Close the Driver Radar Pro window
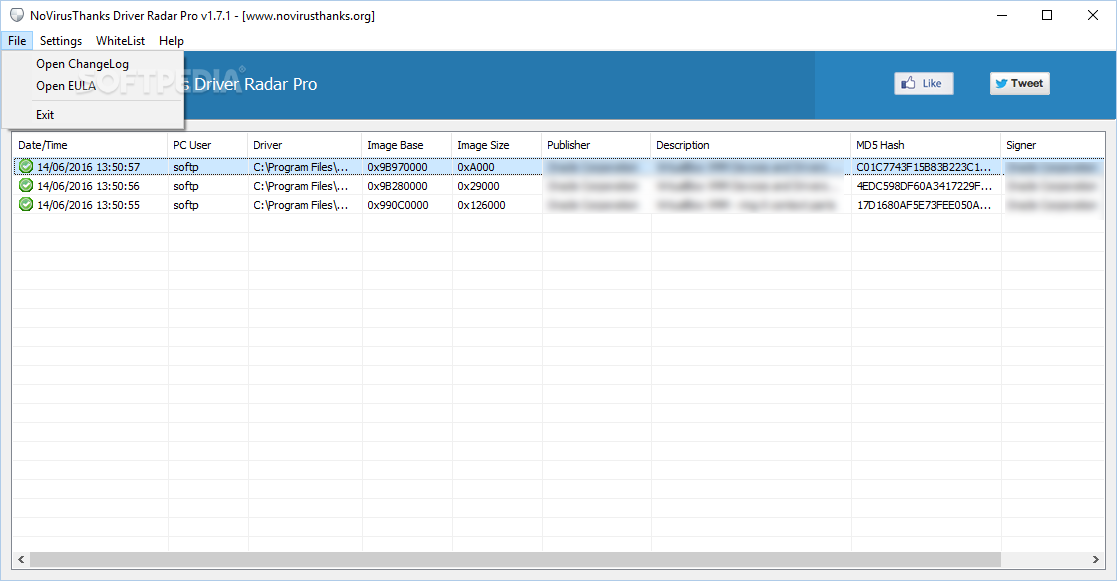Image resolution: width=1117 pixels, height=581 pixels. coord(1093,15)
